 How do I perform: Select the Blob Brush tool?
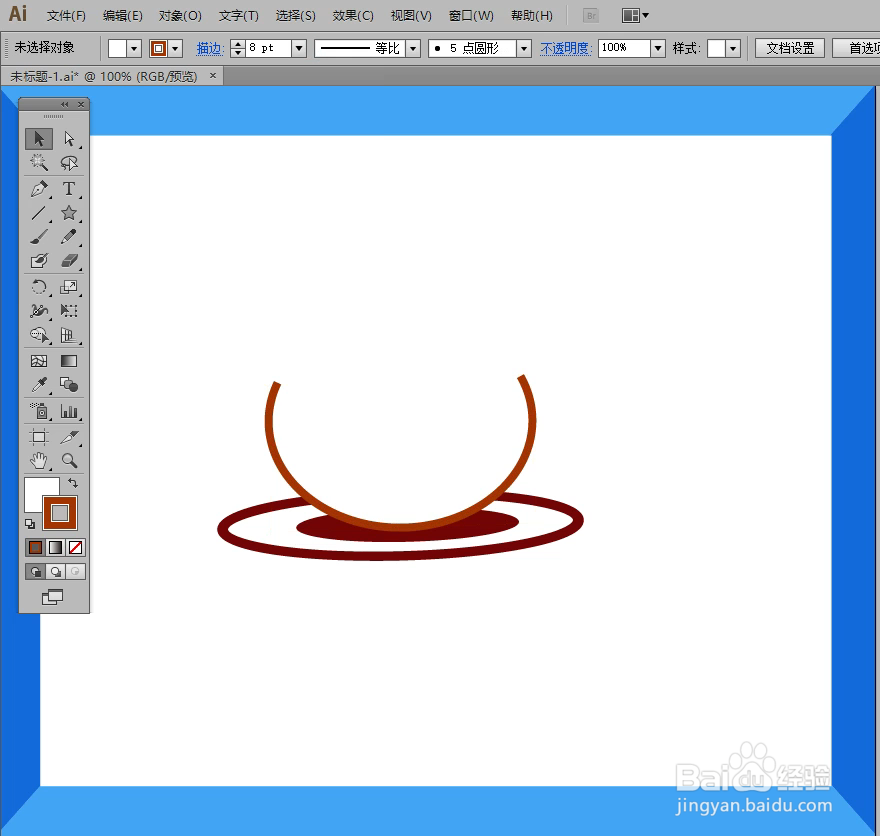[39, 261]
